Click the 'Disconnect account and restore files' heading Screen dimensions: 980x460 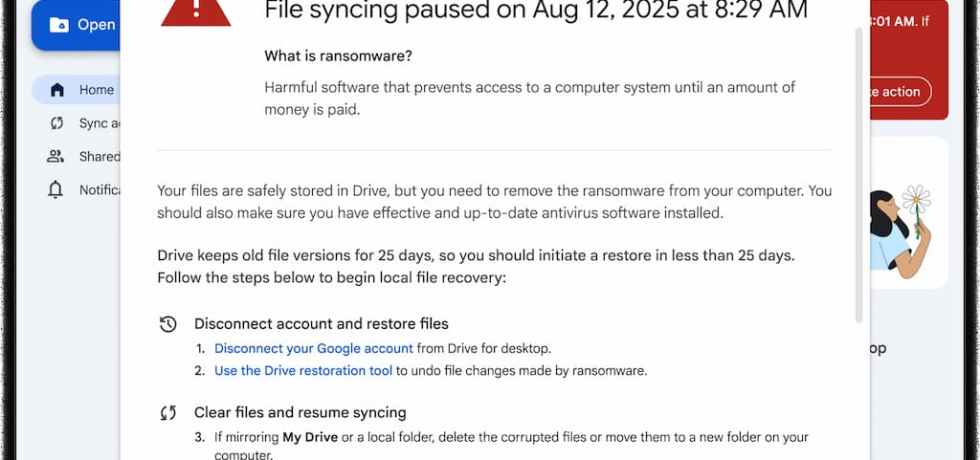[321, 324]
